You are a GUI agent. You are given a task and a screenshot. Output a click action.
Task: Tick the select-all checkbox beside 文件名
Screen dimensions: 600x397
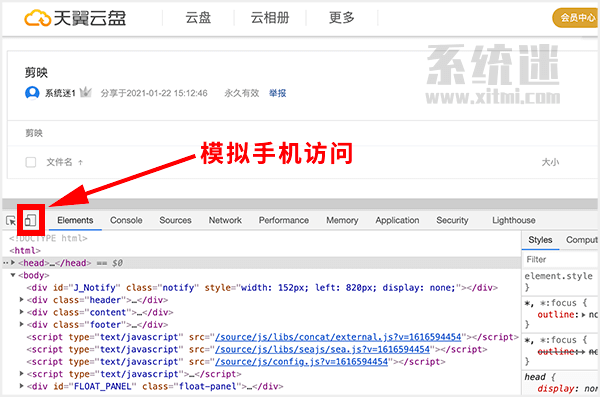tap(31, 162)
